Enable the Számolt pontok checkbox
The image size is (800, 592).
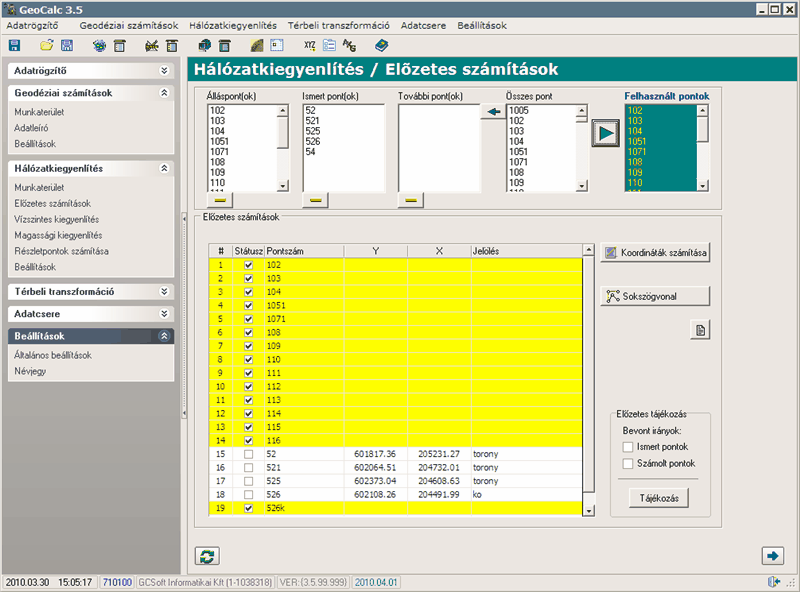tap(628, 463)
